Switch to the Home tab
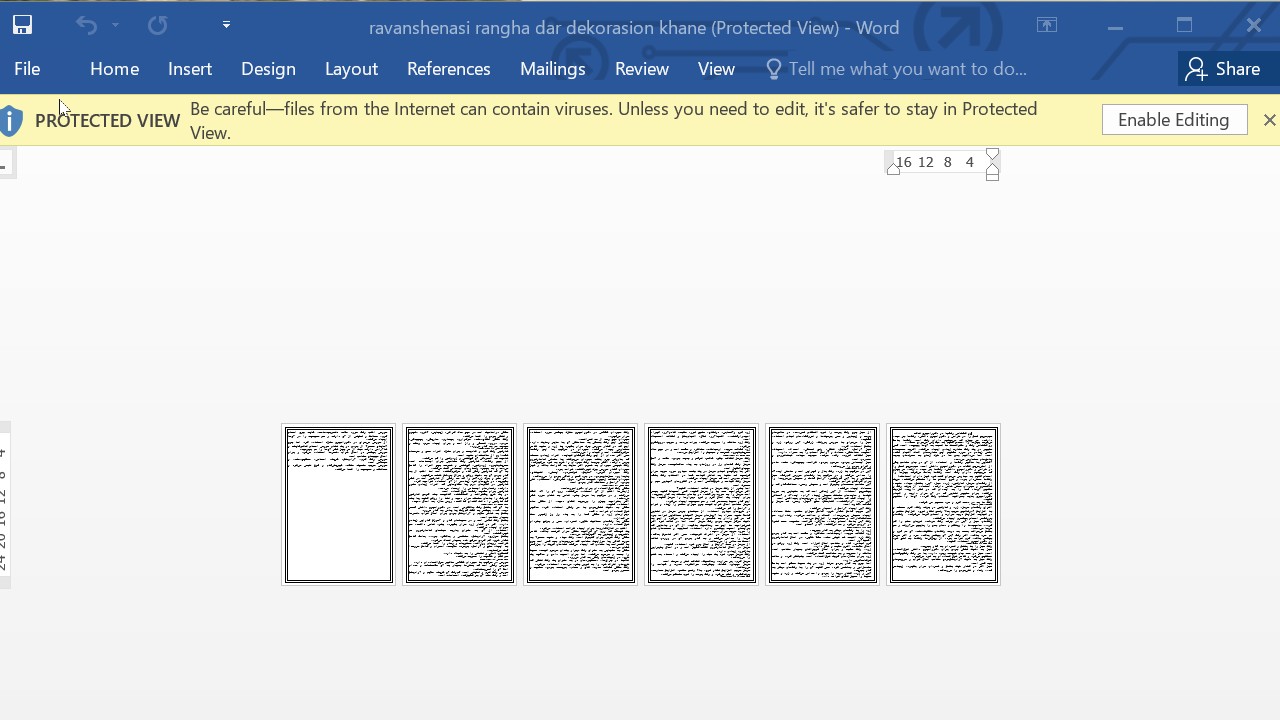 point(114,69)
